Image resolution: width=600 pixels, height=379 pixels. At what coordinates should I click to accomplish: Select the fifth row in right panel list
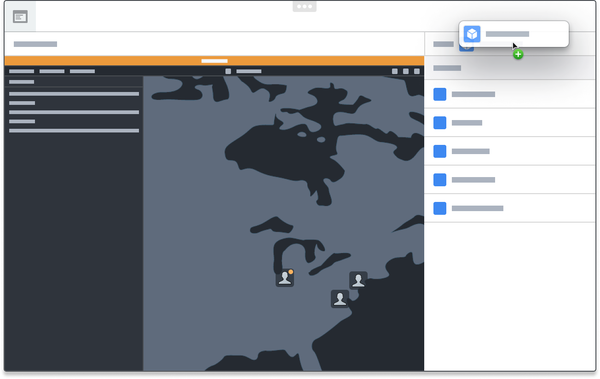pyautogui.click(x=509, y=208)
